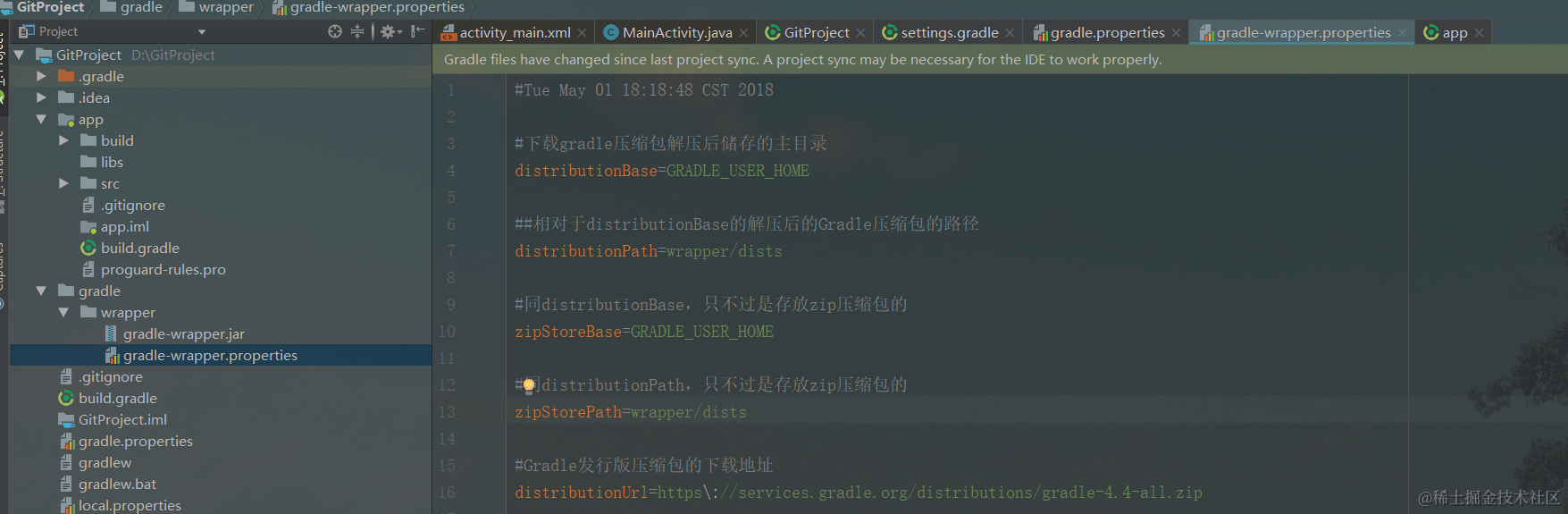Open the Project view dropdown
1568x514 pixels.
[x=202, y=32]
